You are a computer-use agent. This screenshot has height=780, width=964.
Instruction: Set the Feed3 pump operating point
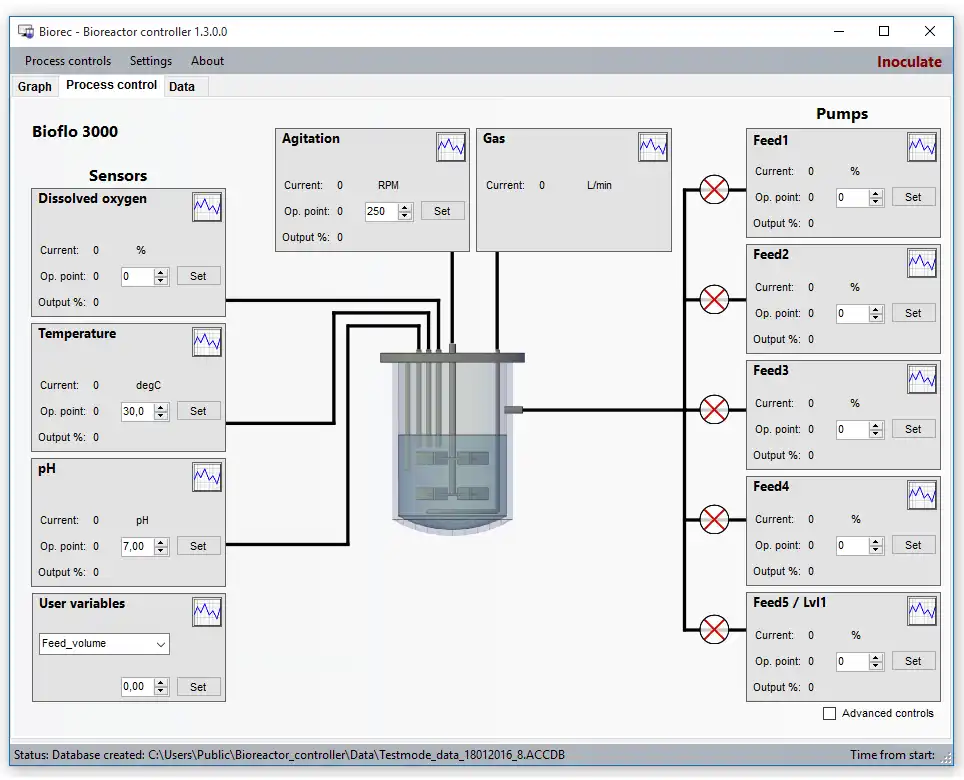914,428
